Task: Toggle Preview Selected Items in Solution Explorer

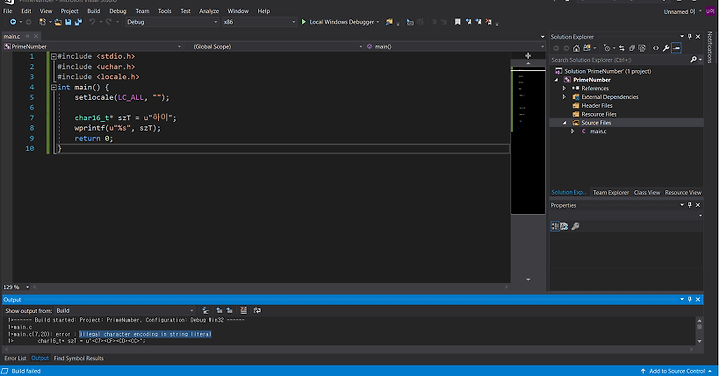Action: [676, 48]
